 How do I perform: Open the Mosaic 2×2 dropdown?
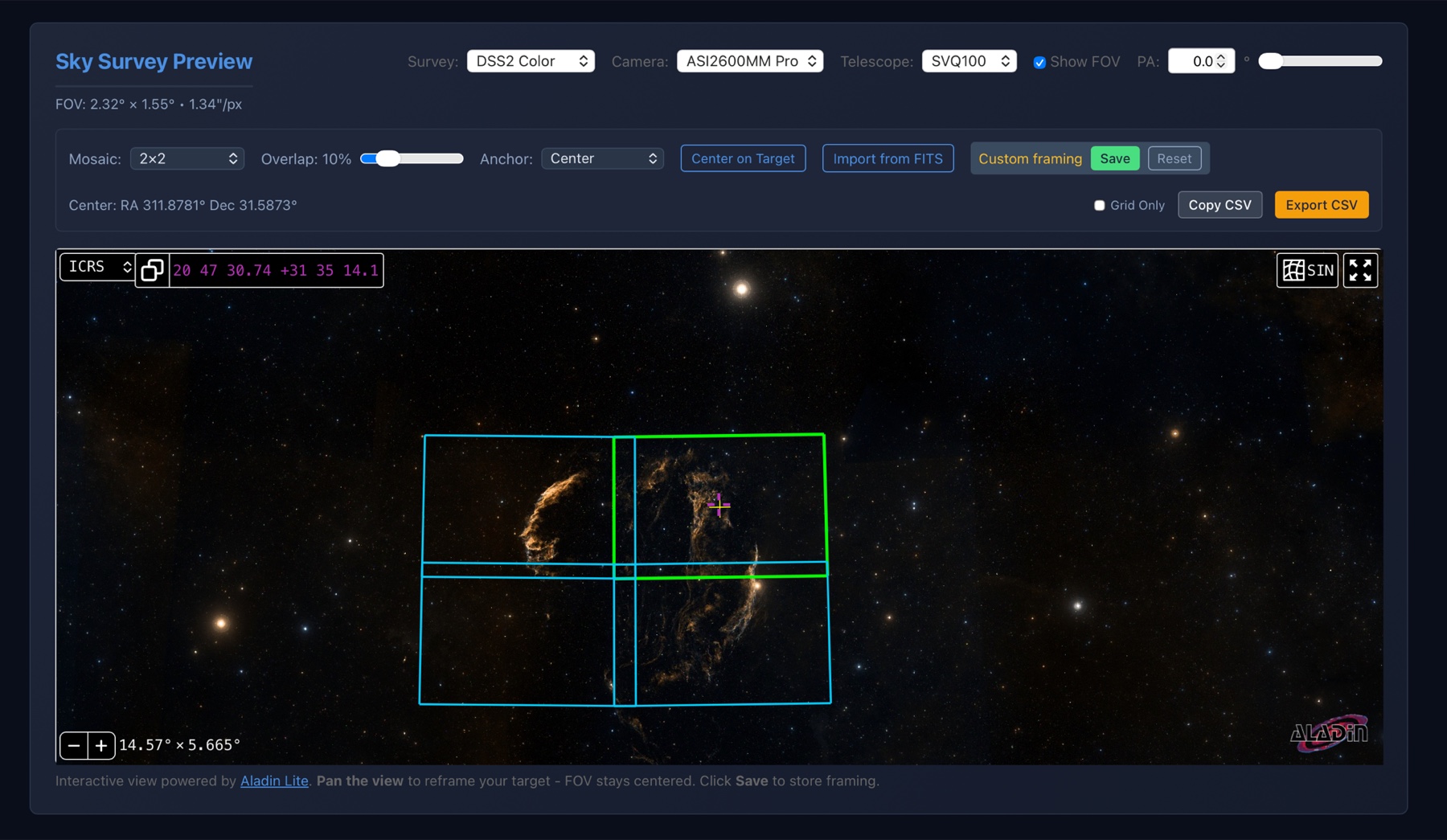click(187, 158)
